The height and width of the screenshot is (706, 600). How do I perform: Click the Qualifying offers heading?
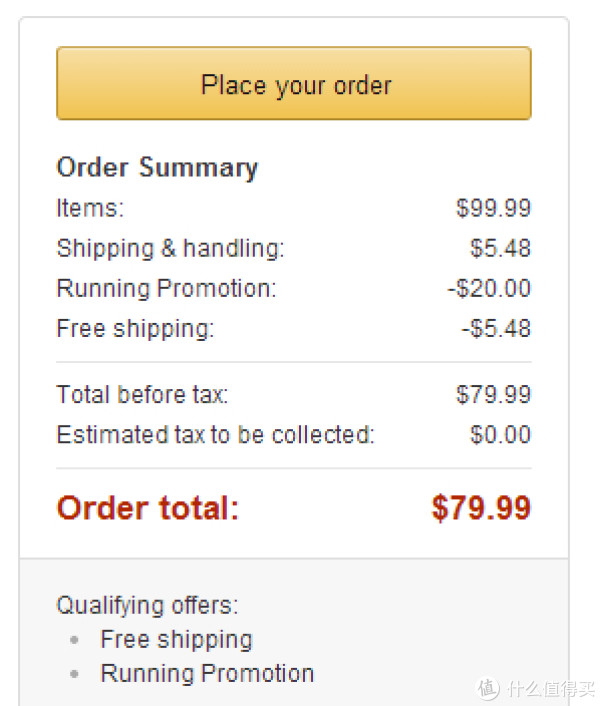(x=147, y=605)
